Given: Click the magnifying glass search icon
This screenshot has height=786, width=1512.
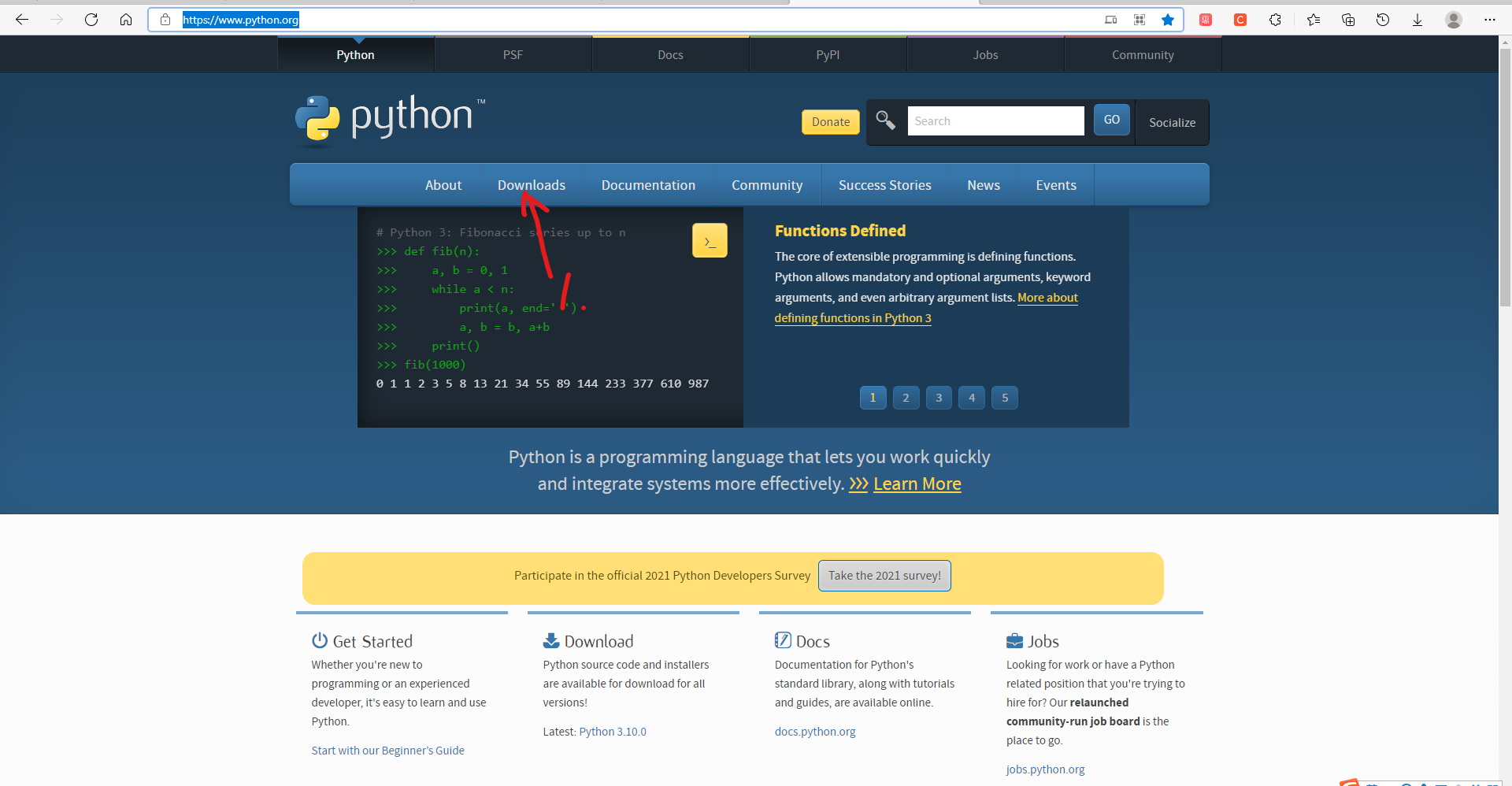Looking at the screenshot, I should (x=886, y=120).
